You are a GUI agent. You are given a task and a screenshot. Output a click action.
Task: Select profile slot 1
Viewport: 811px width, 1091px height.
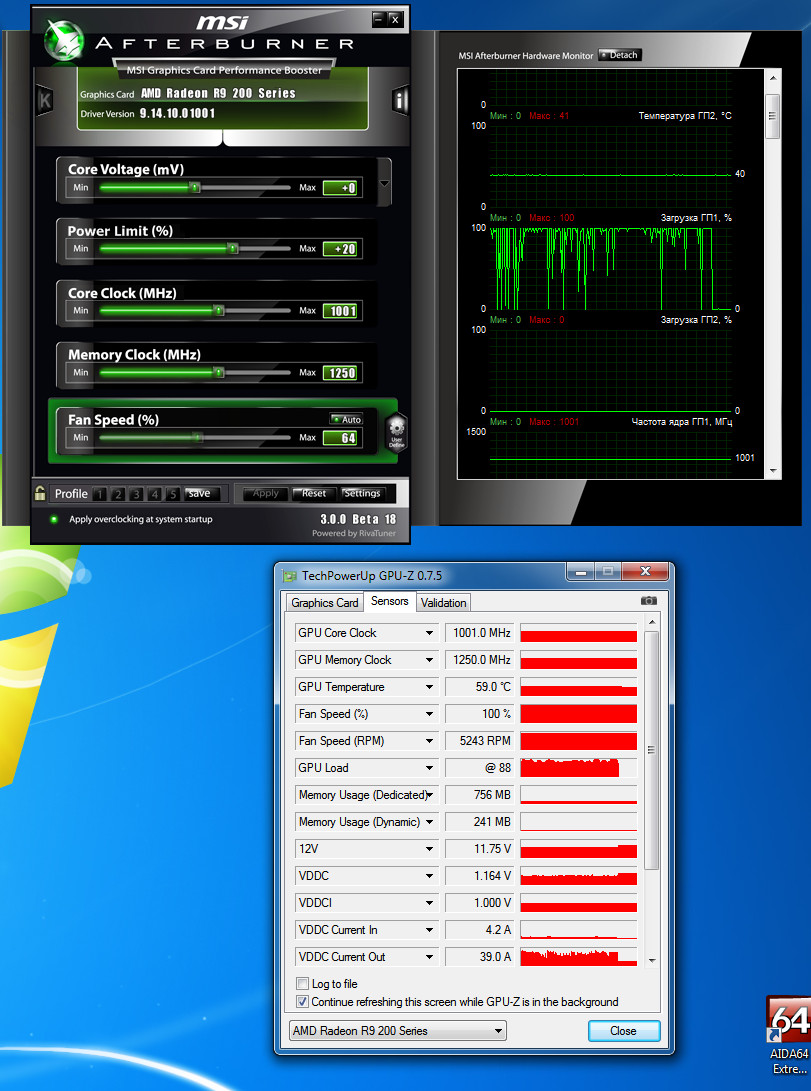[x=99, y=494]
